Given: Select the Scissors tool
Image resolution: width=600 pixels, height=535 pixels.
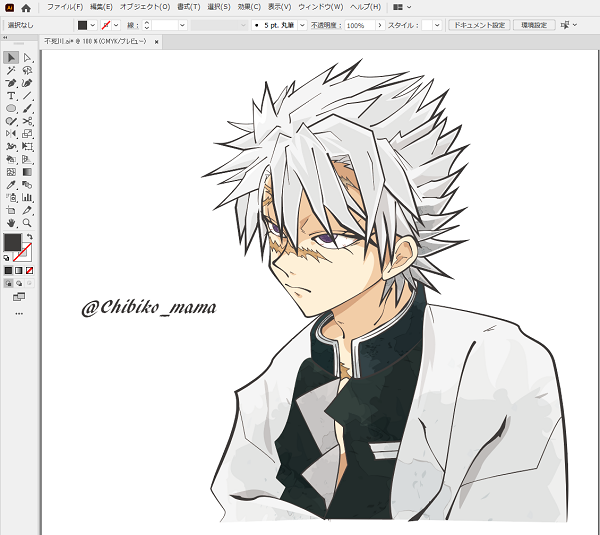Looking at the screenshot, I should [x=27, y=121].
